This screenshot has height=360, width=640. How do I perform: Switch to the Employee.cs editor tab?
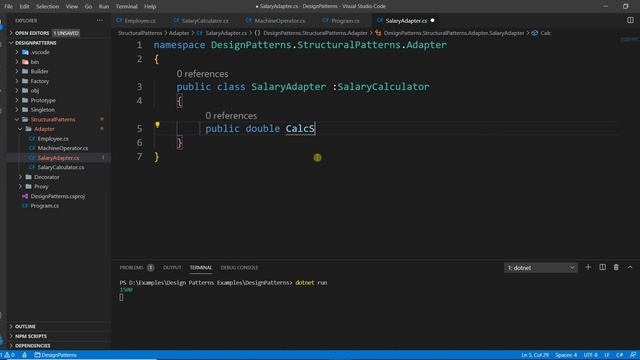(140, 20)
